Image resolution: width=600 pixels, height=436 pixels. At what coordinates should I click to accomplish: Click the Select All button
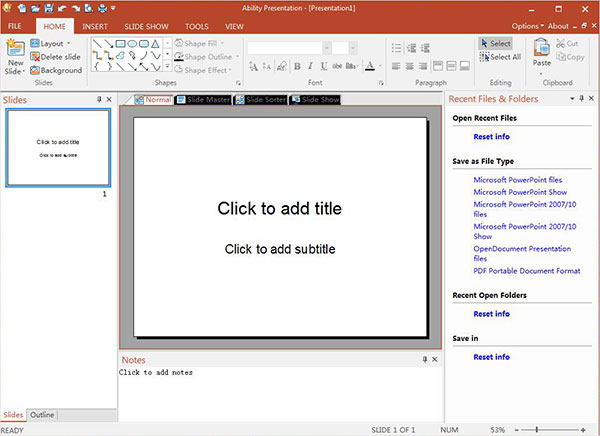(500, 57)
